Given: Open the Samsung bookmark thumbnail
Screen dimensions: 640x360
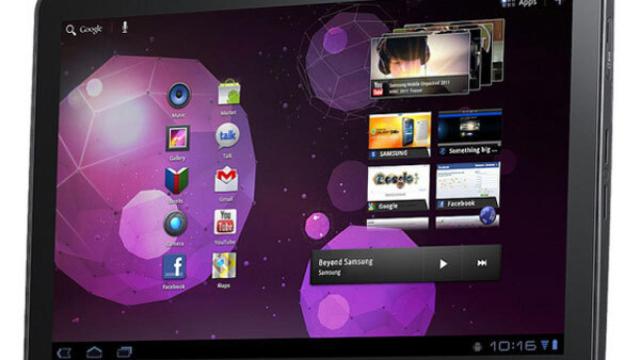Looking at the screenshot, I should [400, 136].
